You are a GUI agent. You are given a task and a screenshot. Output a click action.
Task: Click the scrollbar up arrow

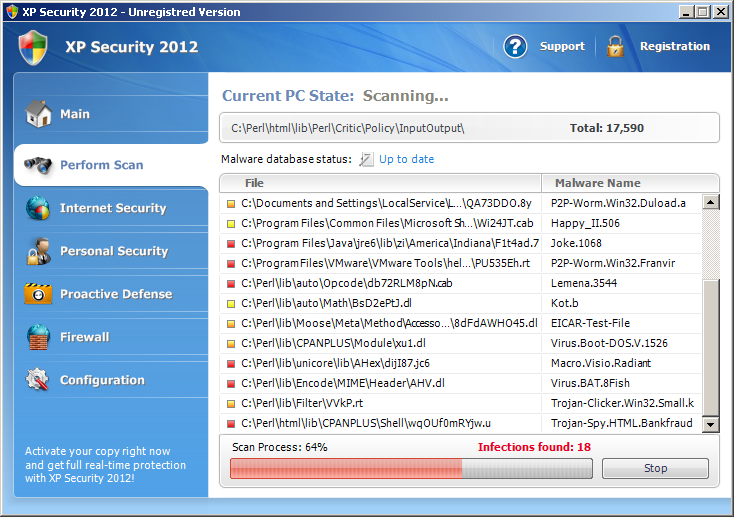pos(711,202)
